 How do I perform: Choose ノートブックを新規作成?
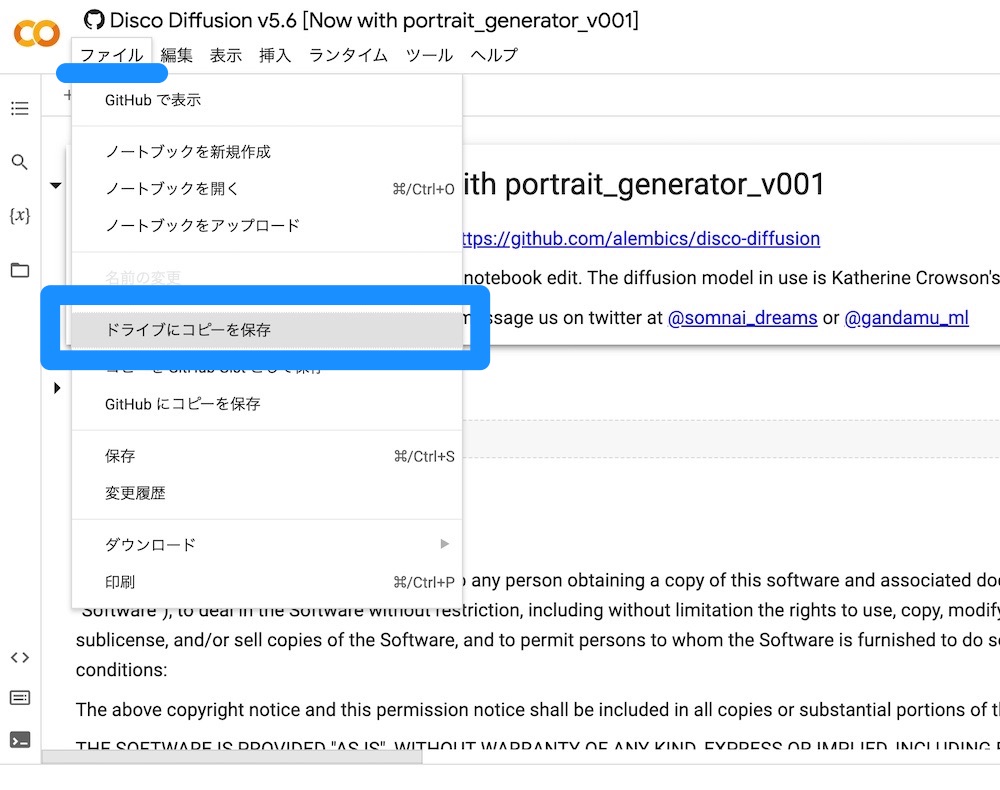pos(267,152)
